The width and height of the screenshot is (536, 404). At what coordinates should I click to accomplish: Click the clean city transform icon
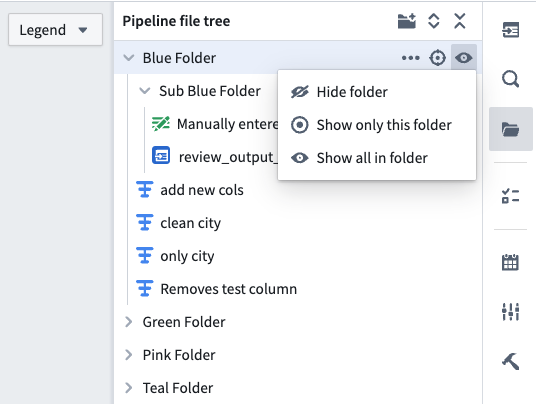click(x=145, y=223)
